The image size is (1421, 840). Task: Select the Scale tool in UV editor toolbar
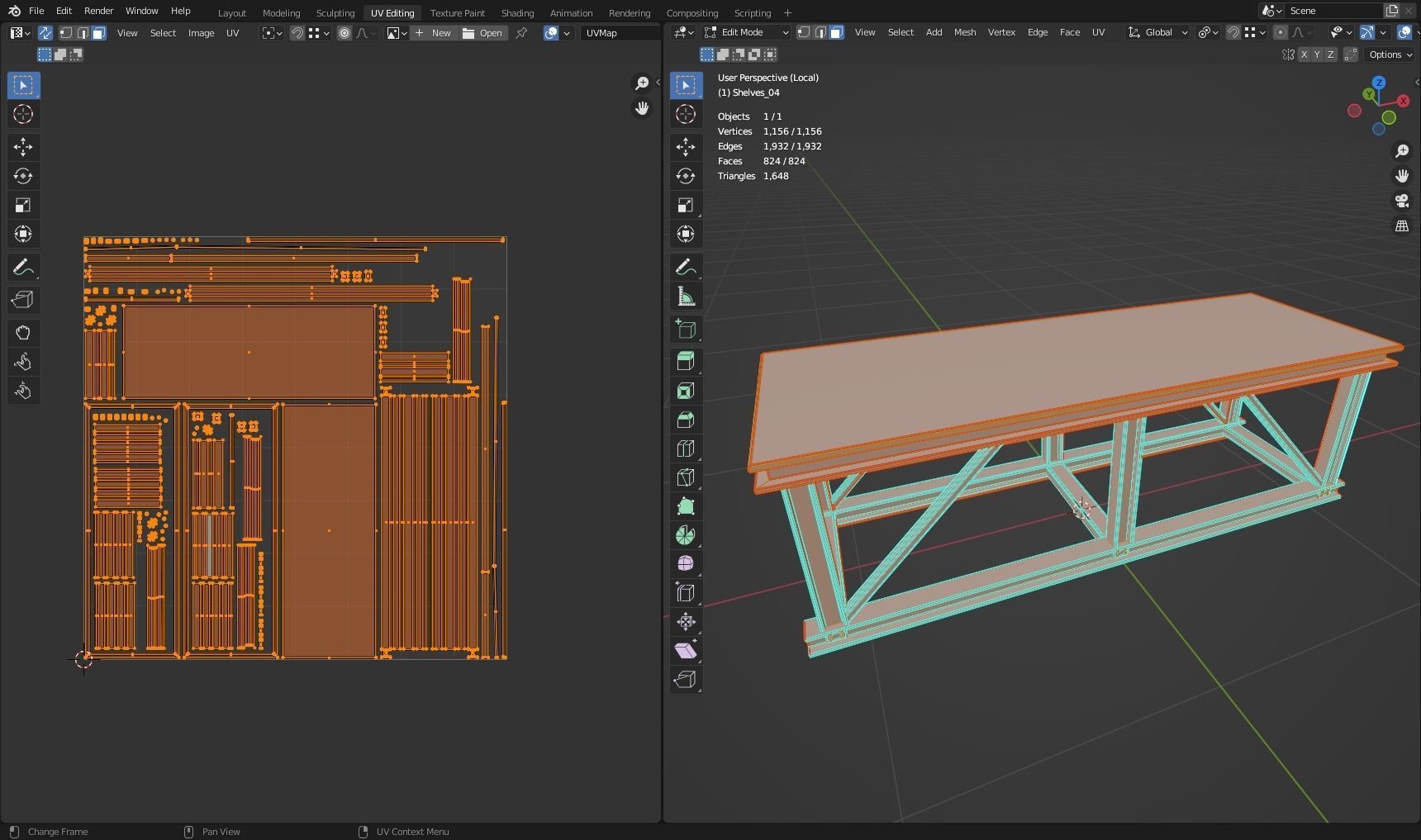point(23,205)
